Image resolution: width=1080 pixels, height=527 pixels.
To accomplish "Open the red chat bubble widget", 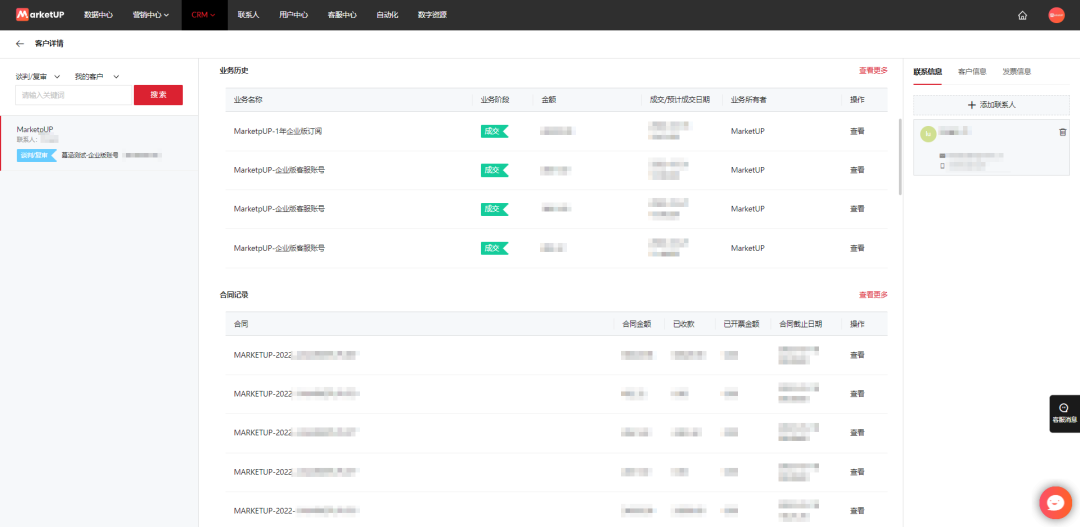I will (1055, 502).
